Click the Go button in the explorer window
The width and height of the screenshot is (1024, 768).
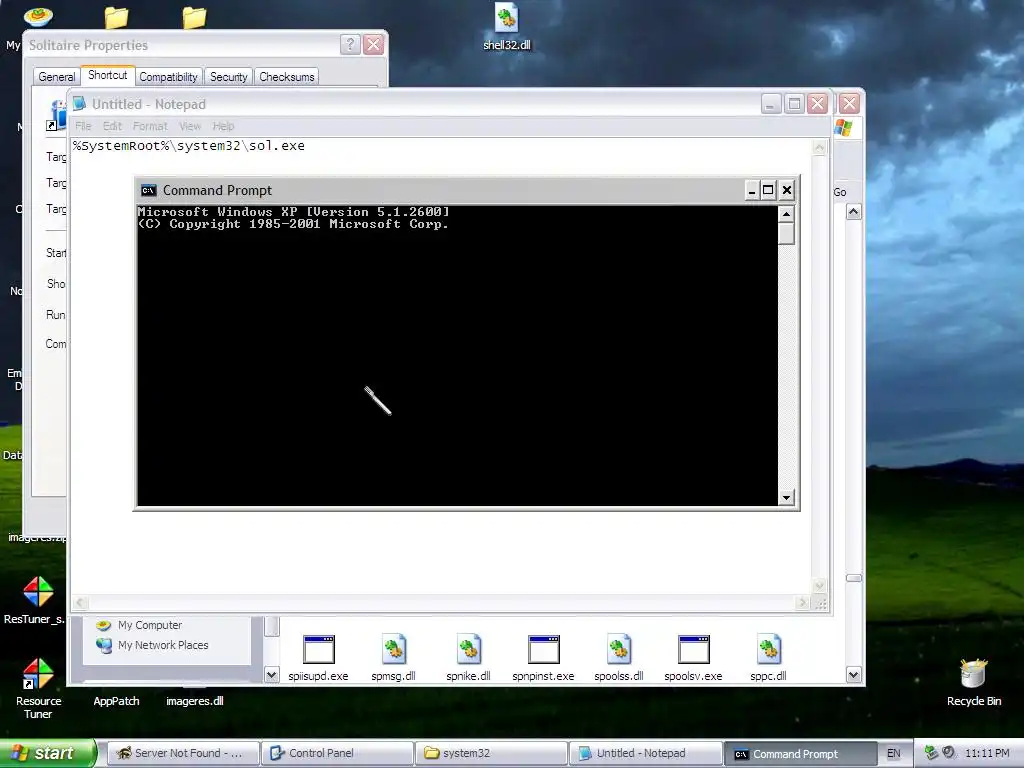[x=840, y=192]
